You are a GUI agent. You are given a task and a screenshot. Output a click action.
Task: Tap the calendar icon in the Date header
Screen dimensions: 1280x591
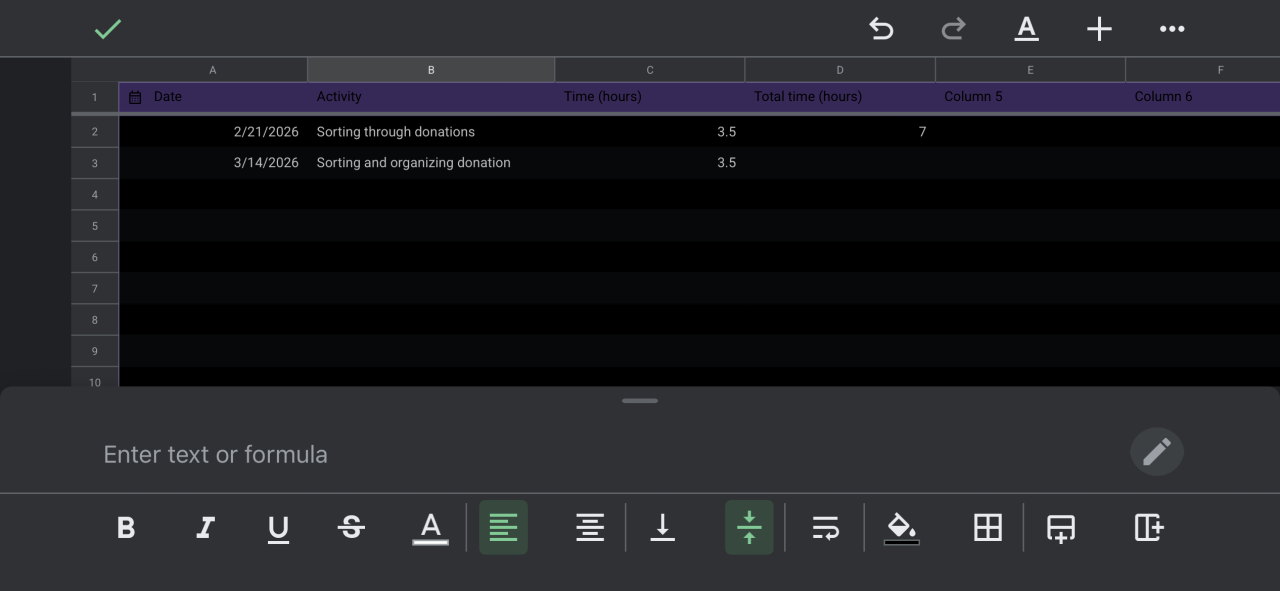(x=135, y=97)
